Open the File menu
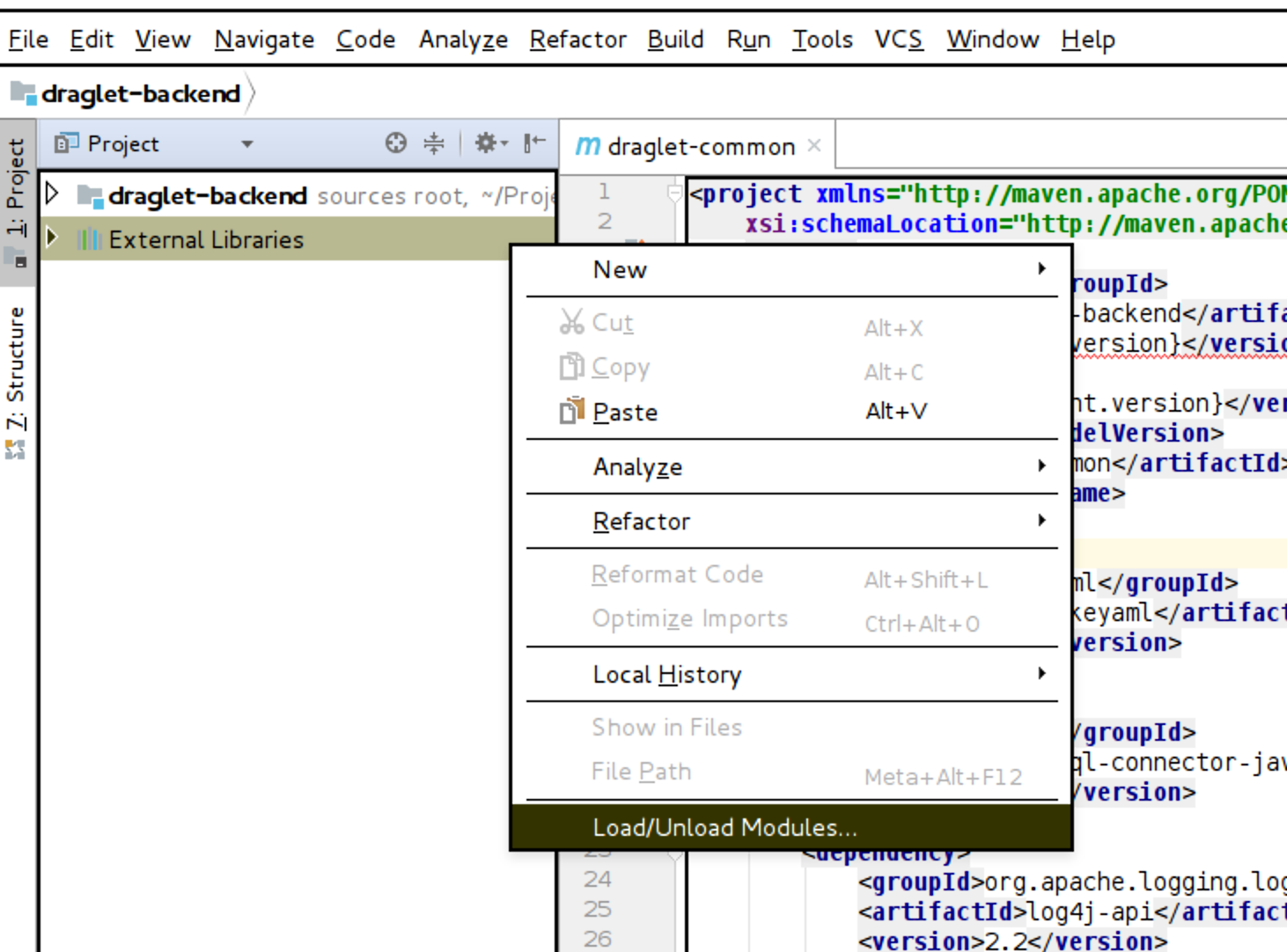 coord(28,40)
